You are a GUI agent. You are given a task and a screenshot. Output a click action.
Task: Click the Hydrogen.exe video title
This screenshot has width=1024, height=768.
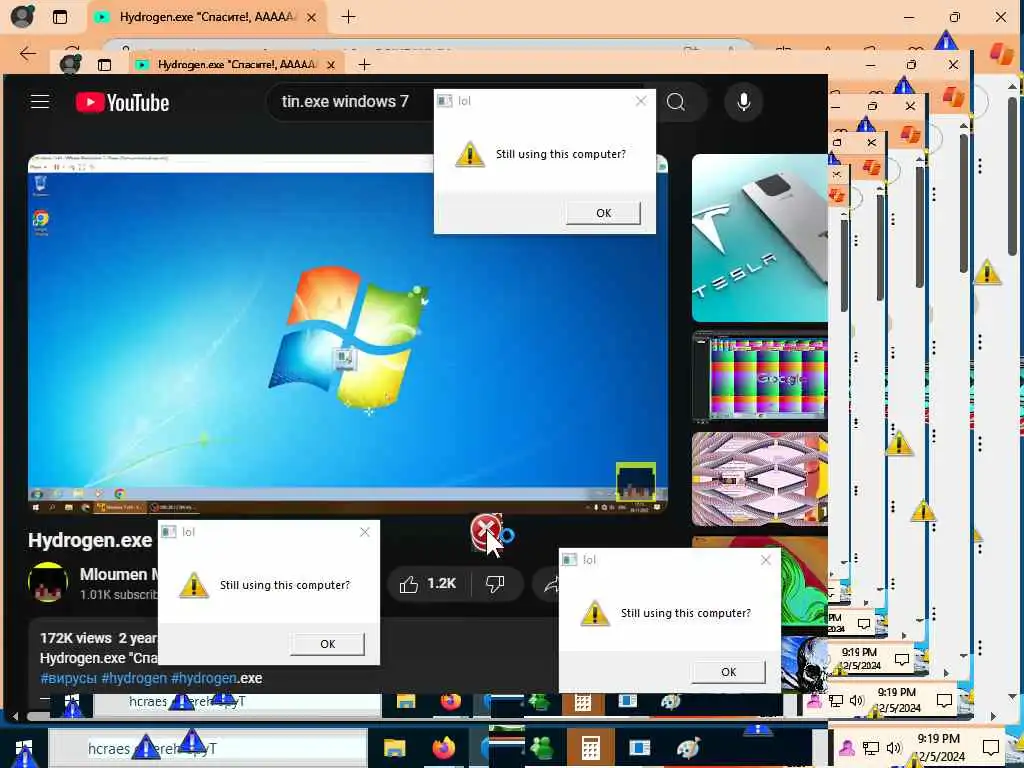(x=90, y=541)
